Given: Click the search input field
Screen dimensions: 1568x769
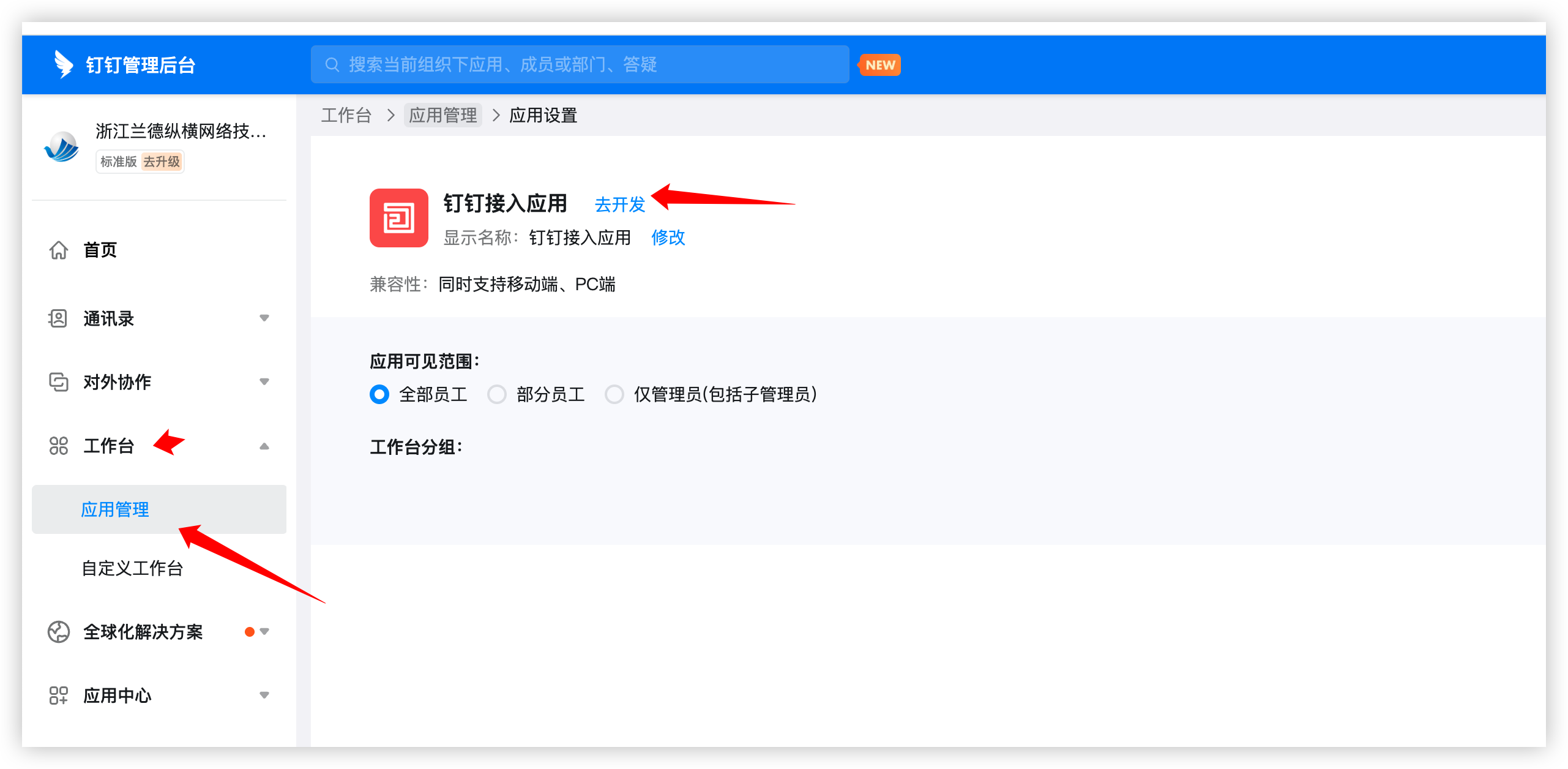Looking at the screenshot, I should [x=580, y=64].
